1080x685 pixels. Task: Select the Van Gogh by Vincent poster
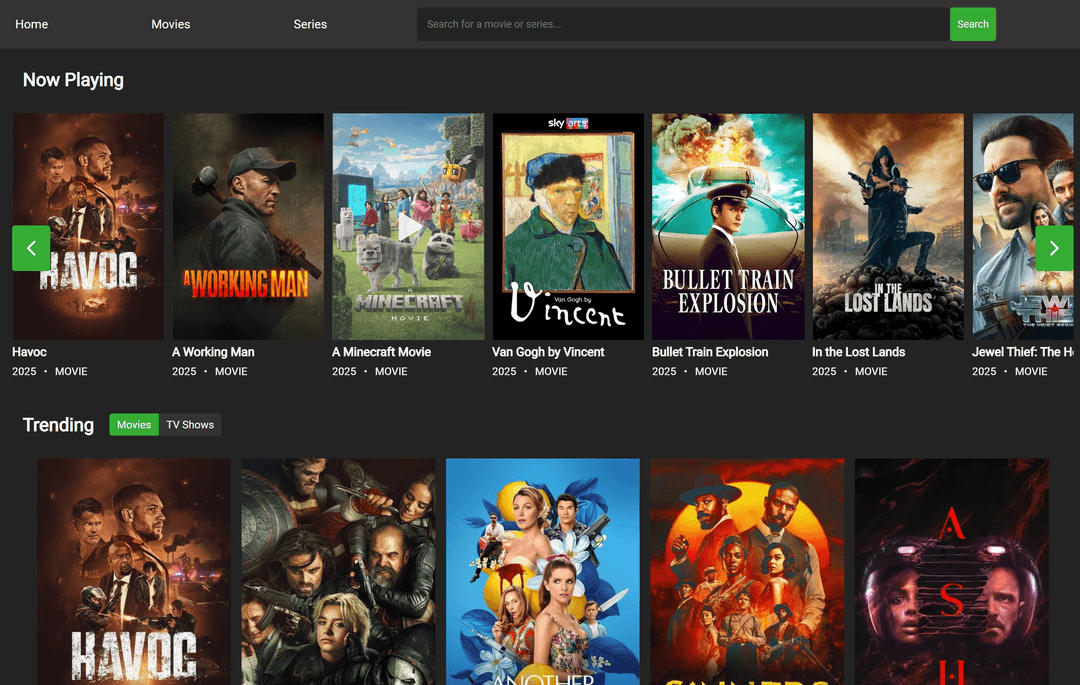click(x=568, y=226)
